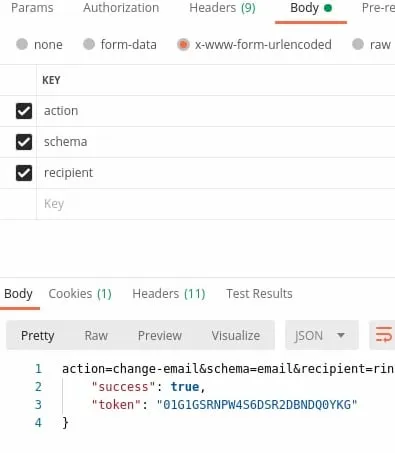
Task: Open the response Cookies (1) tab
Action: [80, 294]
